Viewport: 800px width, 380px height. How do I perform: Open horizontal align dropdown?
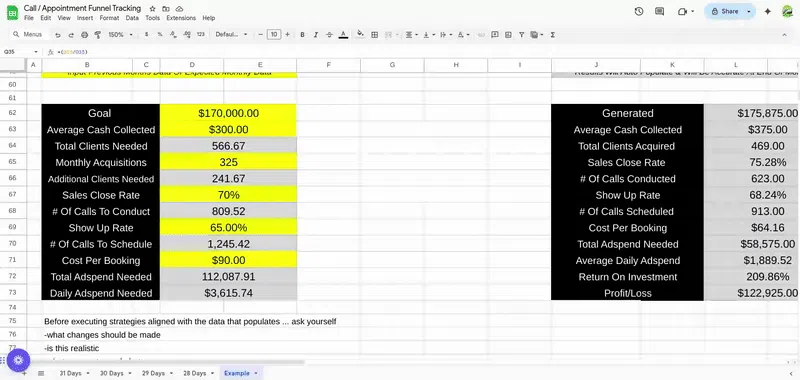coord(411,35)
